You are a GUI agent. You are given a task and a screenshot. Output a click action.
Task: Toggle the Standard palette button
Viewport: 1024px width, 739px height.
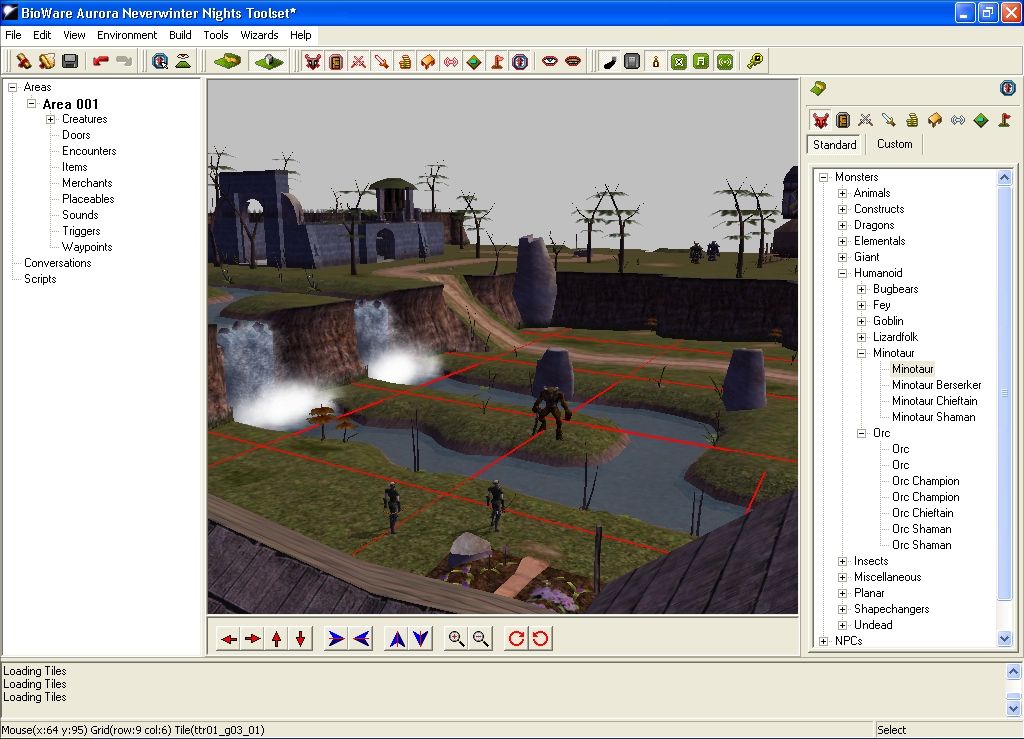[x=834, y=144]
